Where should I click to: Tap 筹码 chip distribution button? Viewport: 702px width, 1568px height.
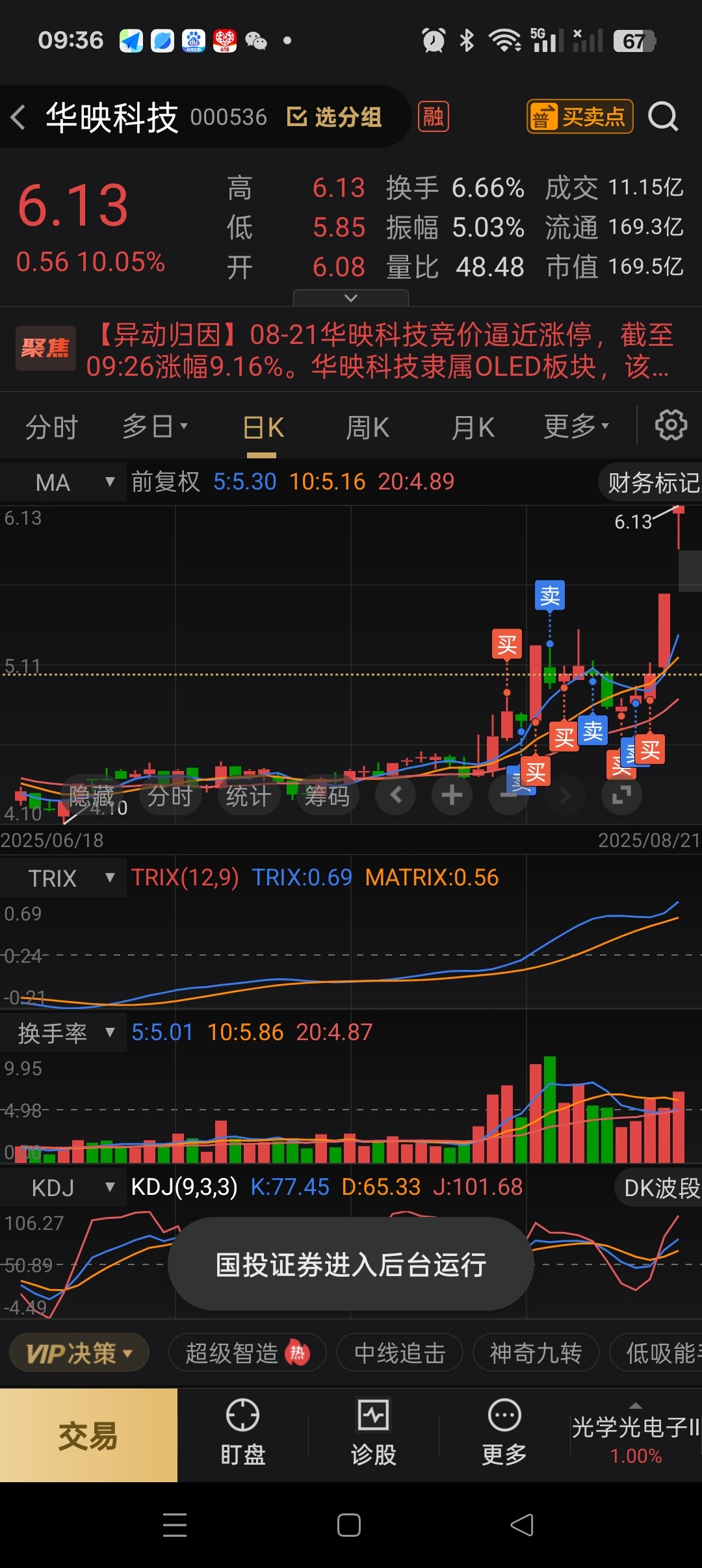[328, 796]
